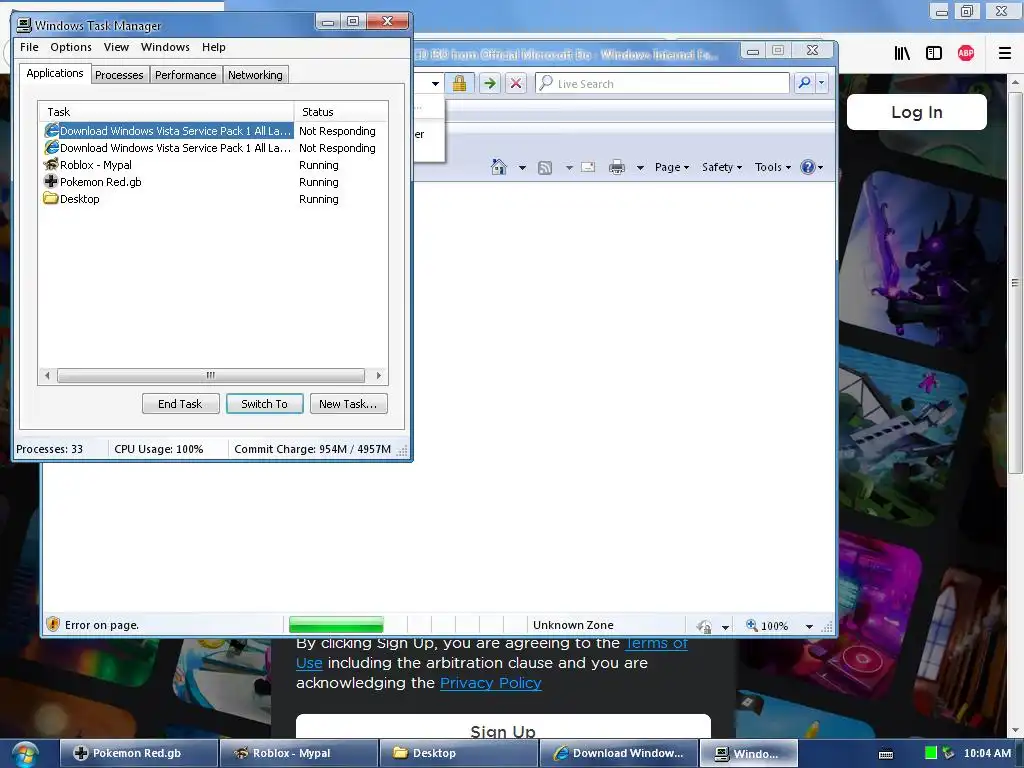Click the Print icon in IE toolbar
Screen dimensions: 1024x768
pos(616,168)
